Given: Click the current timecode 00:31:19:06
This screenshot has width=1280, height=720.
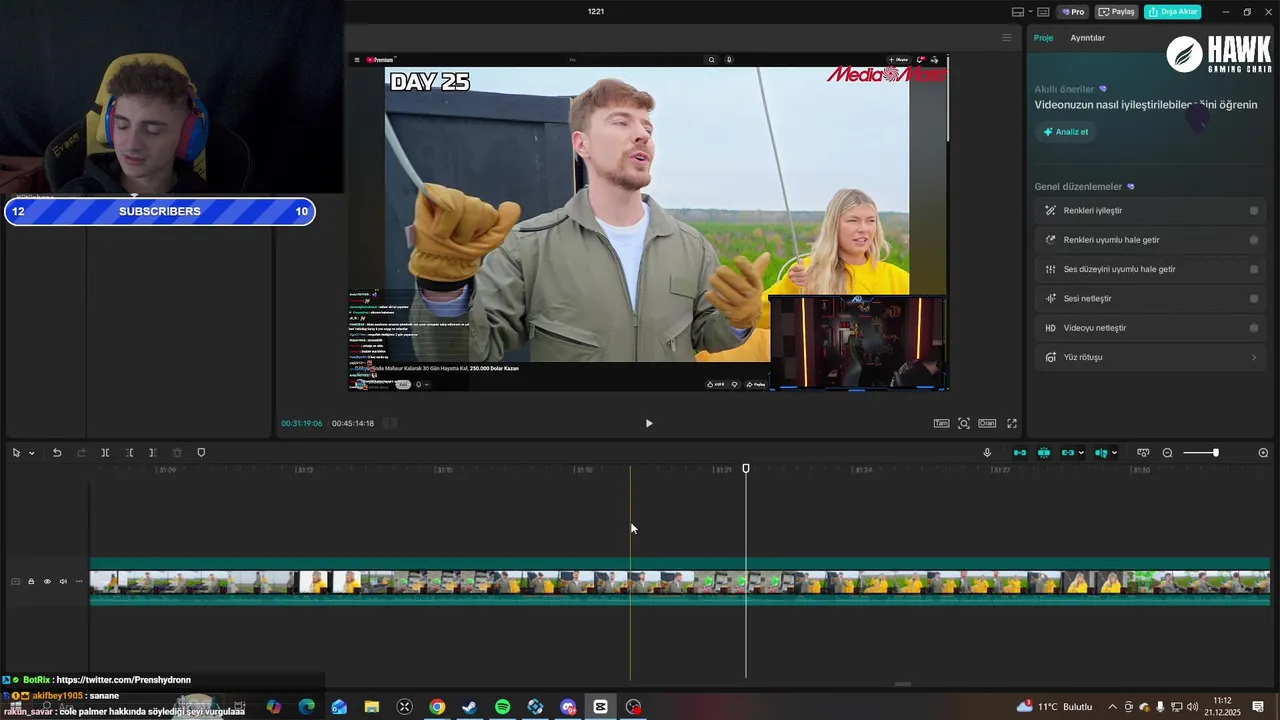Looking at the screenshot, I should coord(302,423).
